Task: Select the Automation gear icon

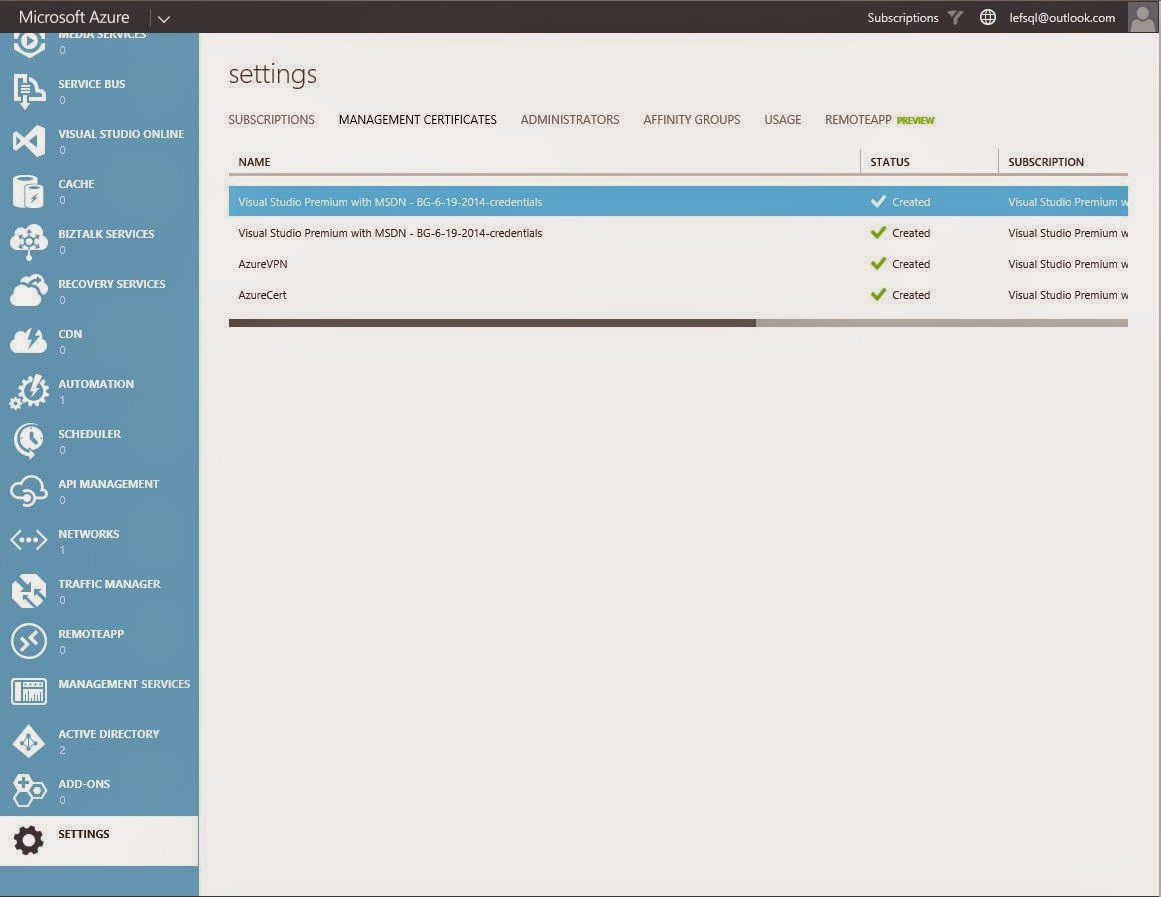Action: pos(29,391)
